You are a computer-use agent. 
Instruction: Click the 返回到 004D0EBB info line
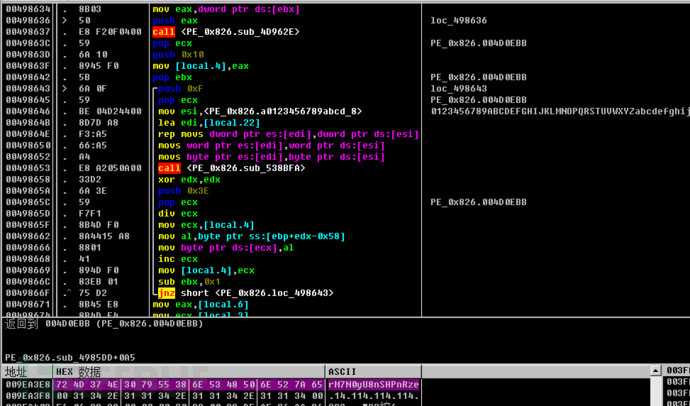pyautogui.click(x=104, y=324)
